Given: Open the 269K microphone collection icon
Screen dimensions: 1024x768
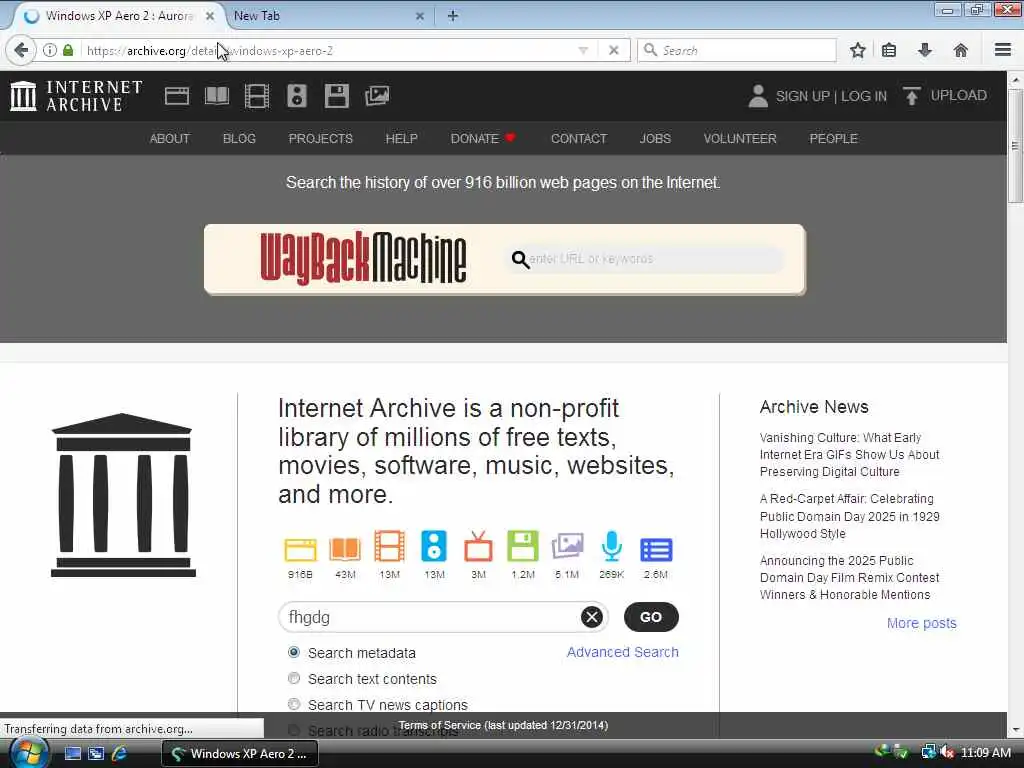Looking at the screenshot, I should tap(612, 546).
